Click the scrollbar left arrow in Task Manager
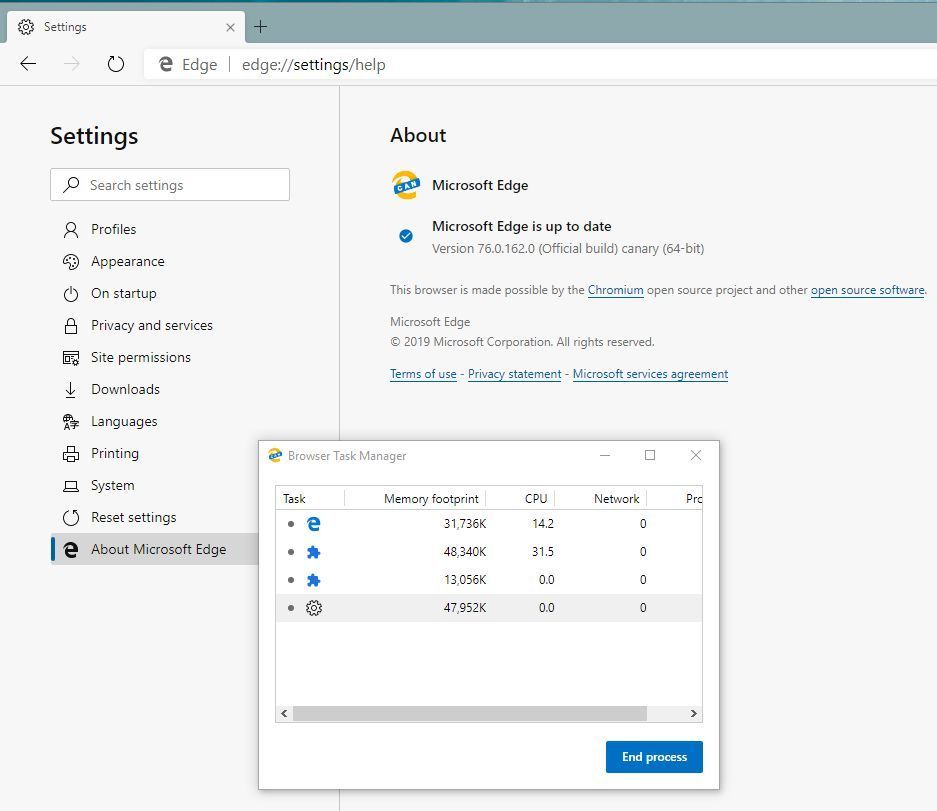937x811 pixels. click(x=284, y=714)
